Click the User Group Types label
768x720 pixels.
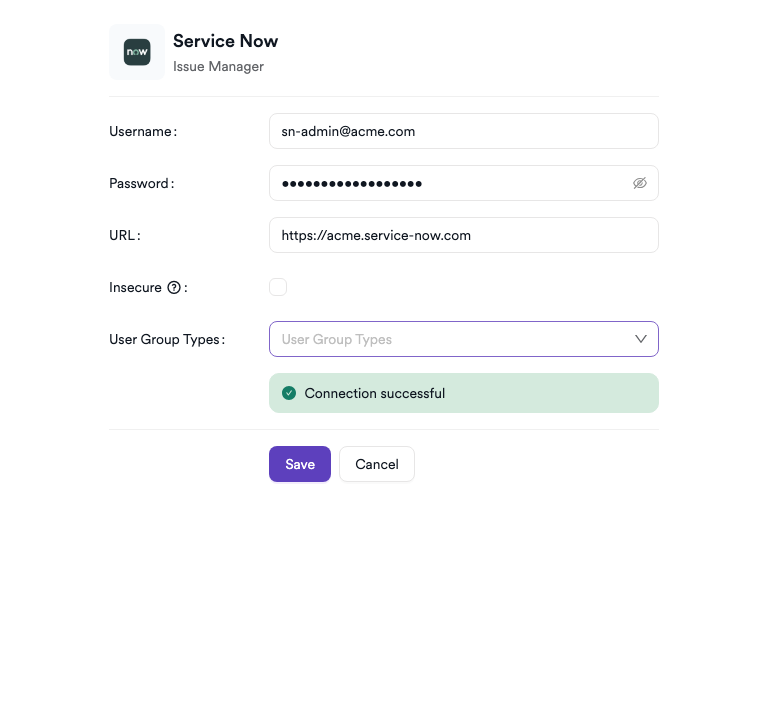click(x=165, y=339)
